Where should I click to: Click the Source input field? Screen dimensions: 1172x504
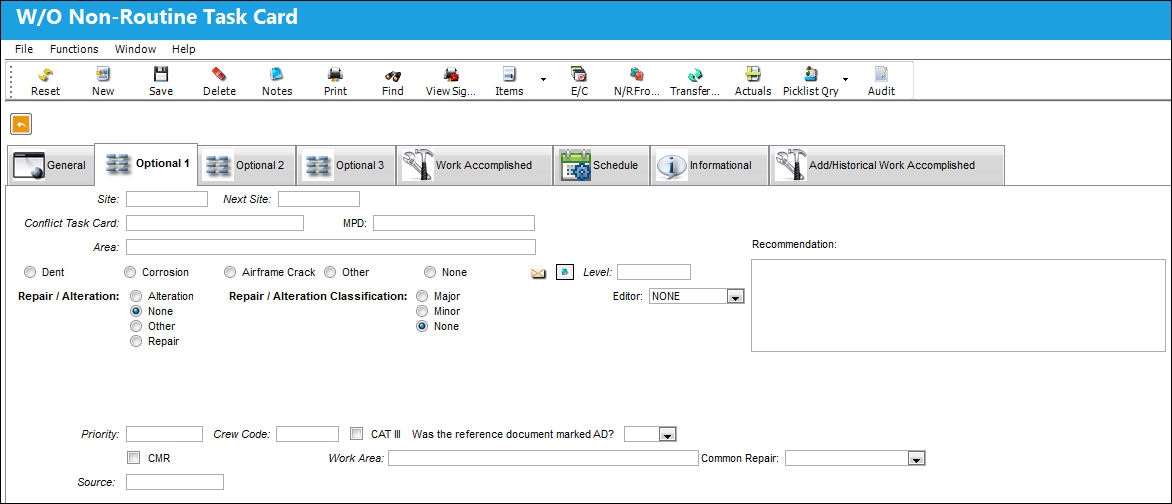coord(175,482)
